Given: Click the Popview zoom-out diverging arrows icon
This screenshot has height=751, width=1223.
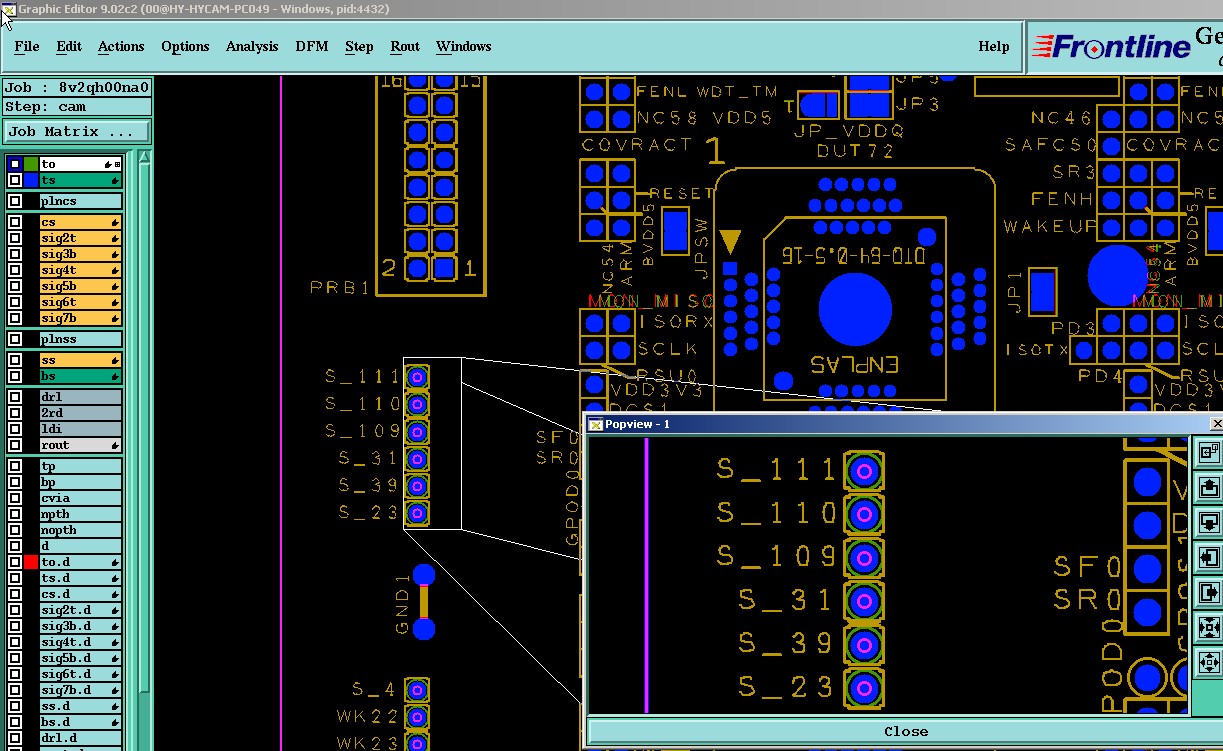Looking at the screenshot, I should click(1208, 662).
